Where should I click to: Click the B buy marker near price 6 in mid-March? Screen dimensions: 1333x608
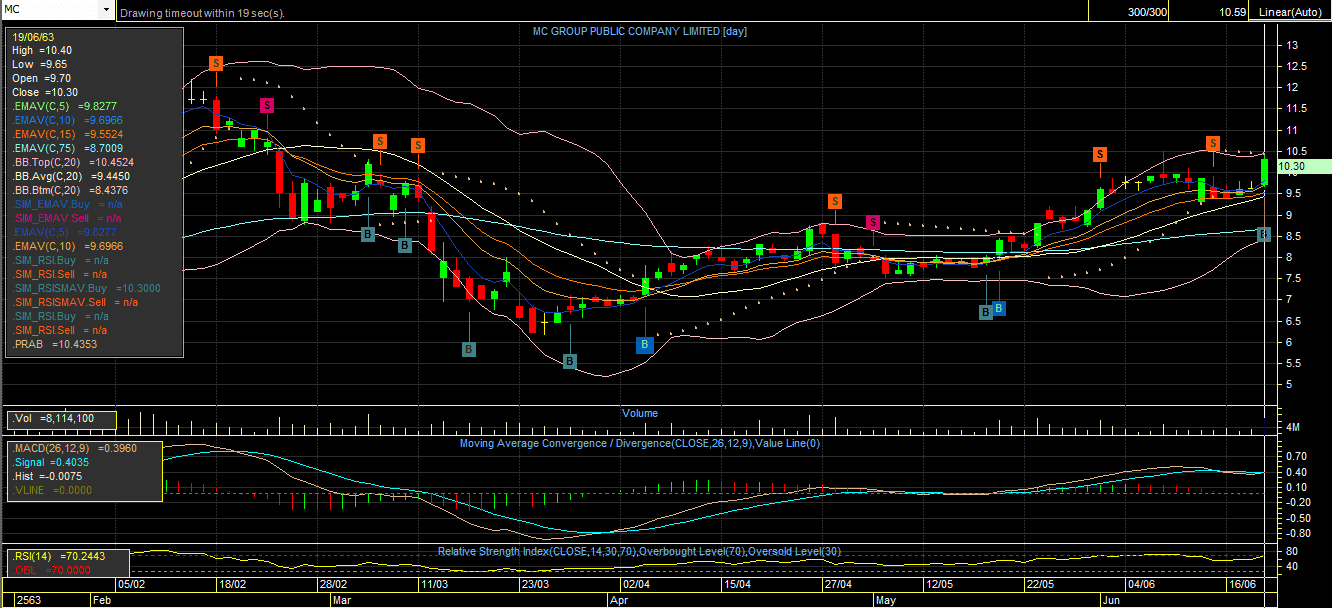point(469,349)
